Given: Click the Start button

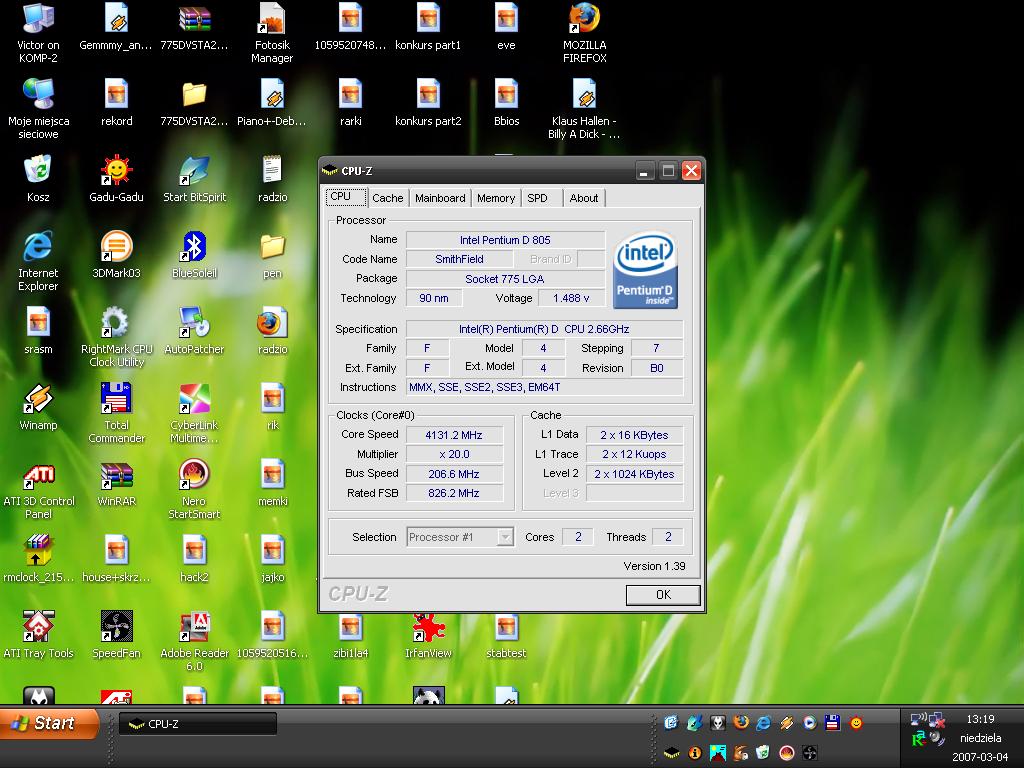Looking at the screenshot, I should pos(49,724).
